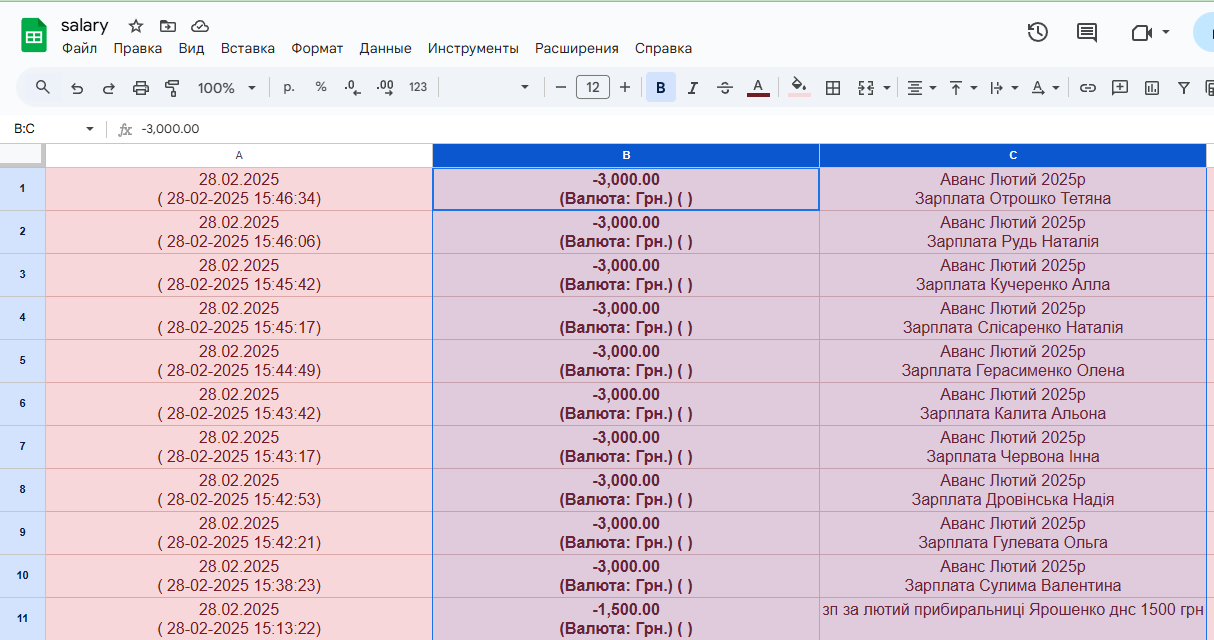
Task: Toggle bold formatting
Action: coord(661,87)
